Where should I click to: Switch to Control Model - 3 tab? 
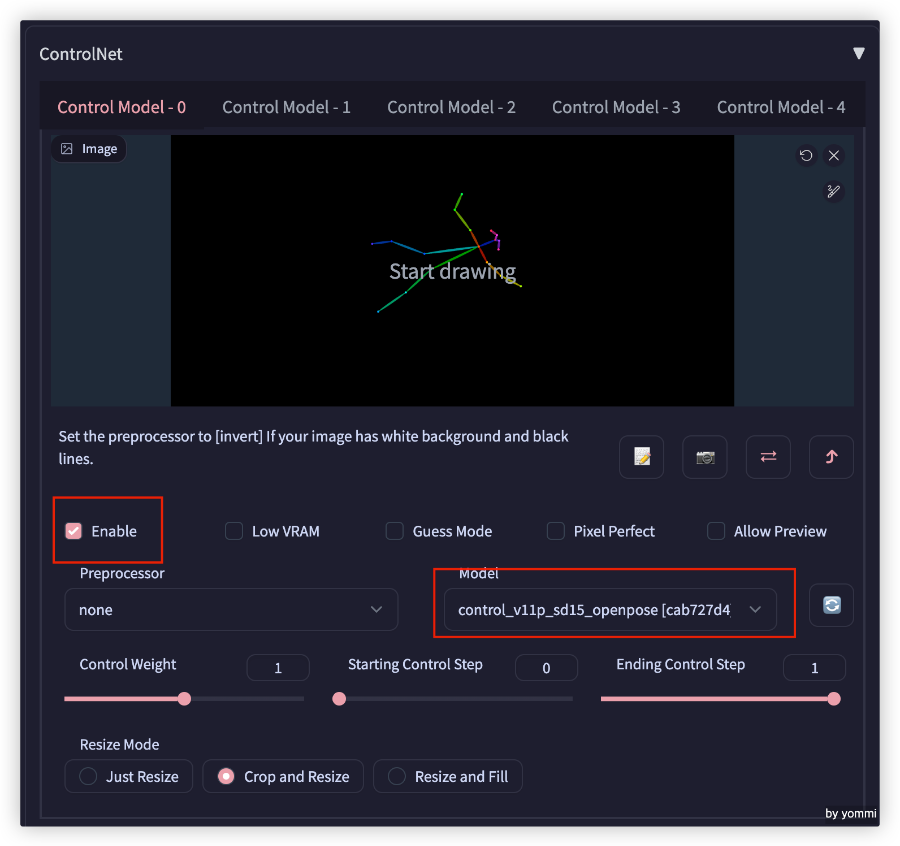tap(616, 107)
